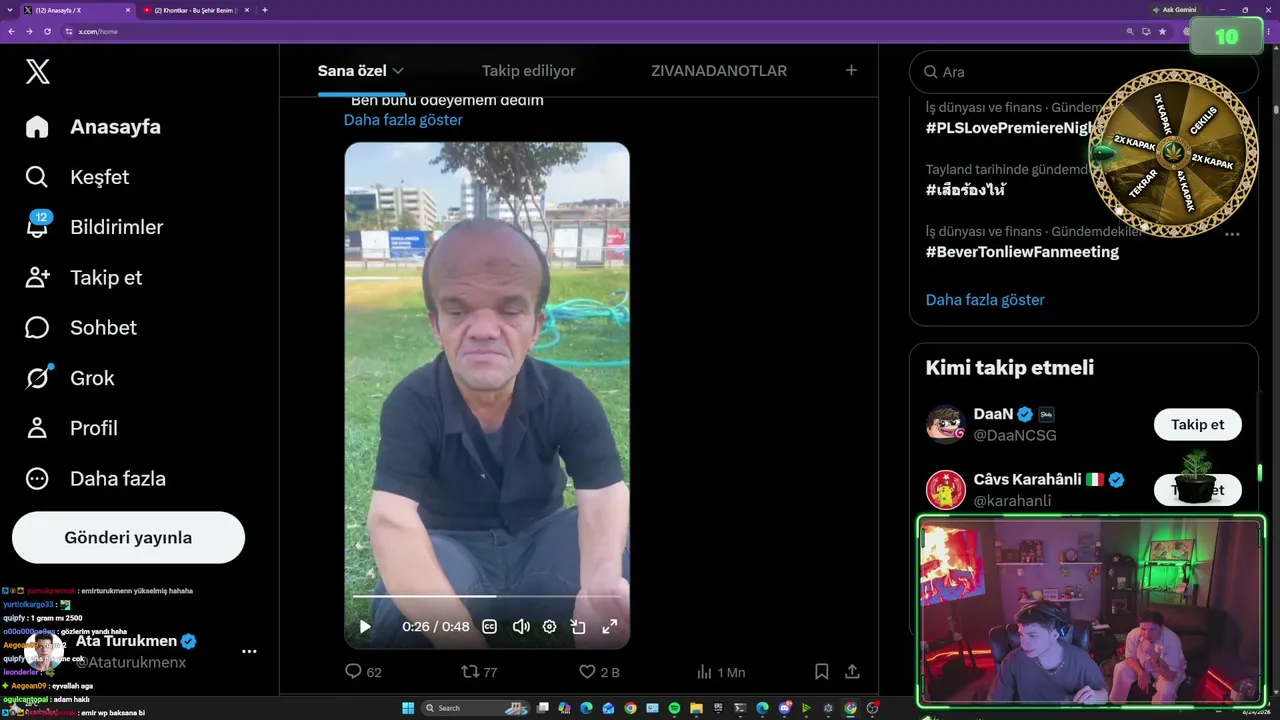Open File Explorer from the taskbar
Screen dimensions: 1280x720
click(696, 708)
